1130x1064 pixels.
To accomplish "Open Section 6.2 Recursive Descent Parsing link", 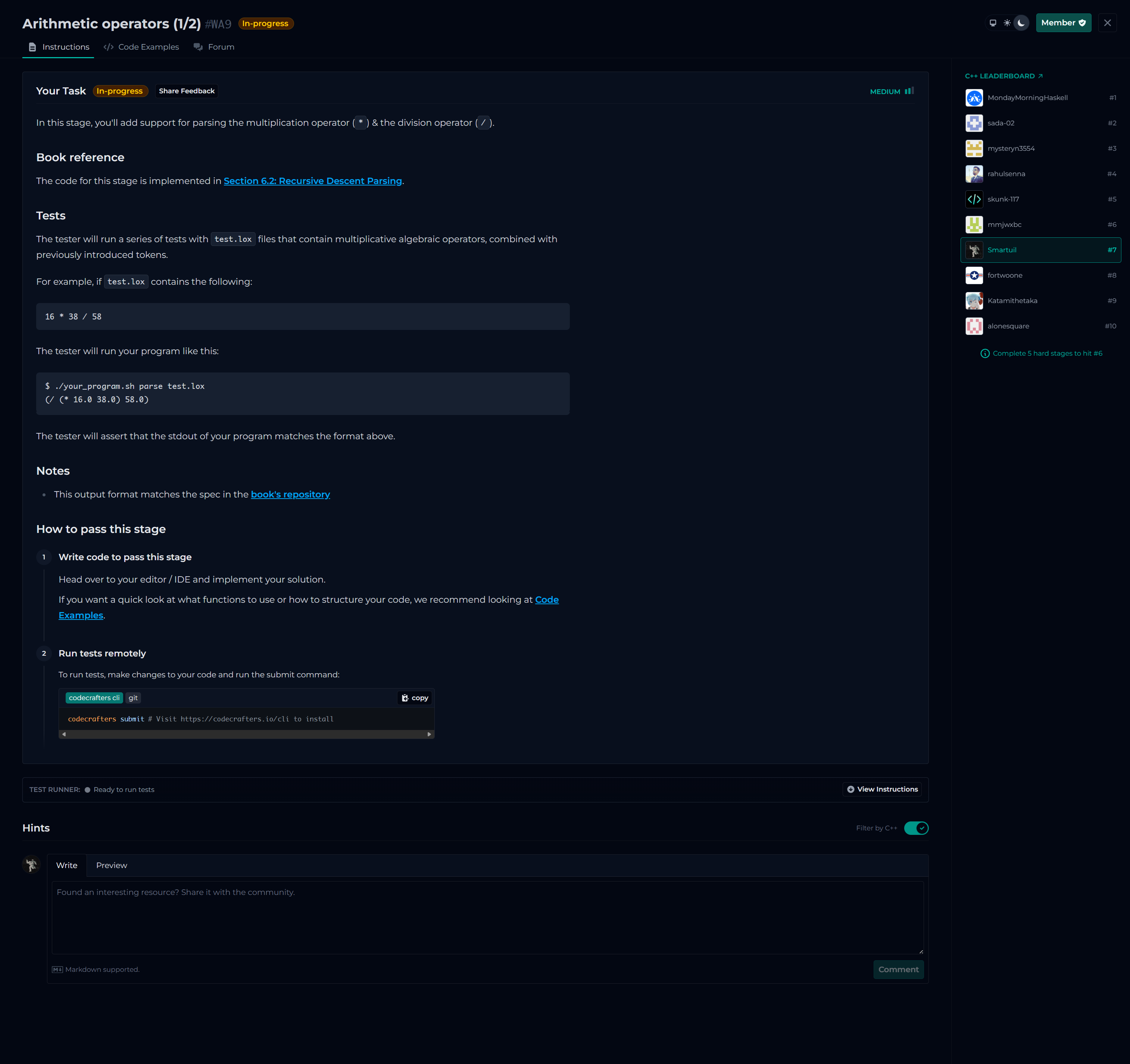I will (x=313, y=181).
